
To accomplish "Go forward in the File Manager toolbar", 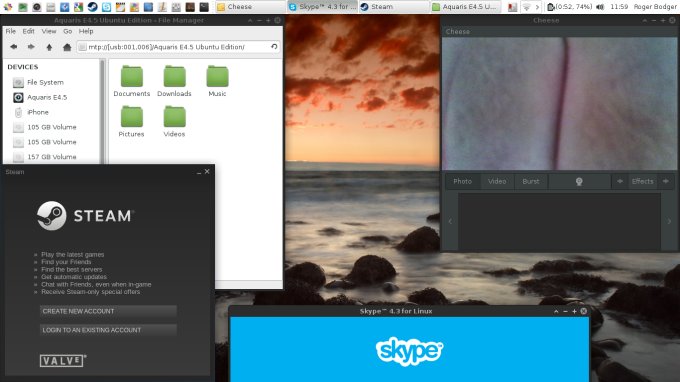I will coord(31,47).
